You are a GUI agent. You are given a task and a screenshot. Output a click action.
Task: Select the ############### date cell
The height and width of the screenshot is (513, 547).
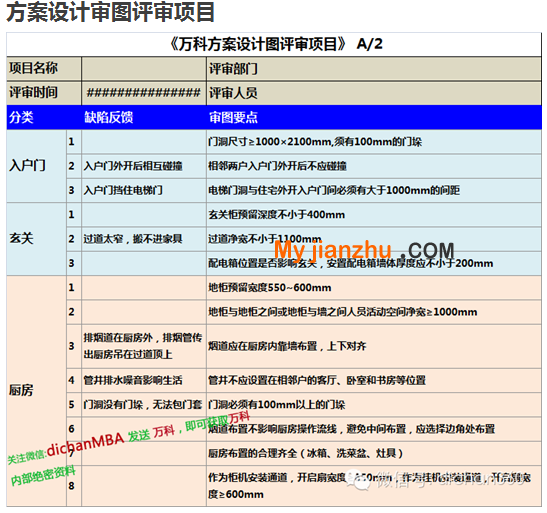[144, 93]
